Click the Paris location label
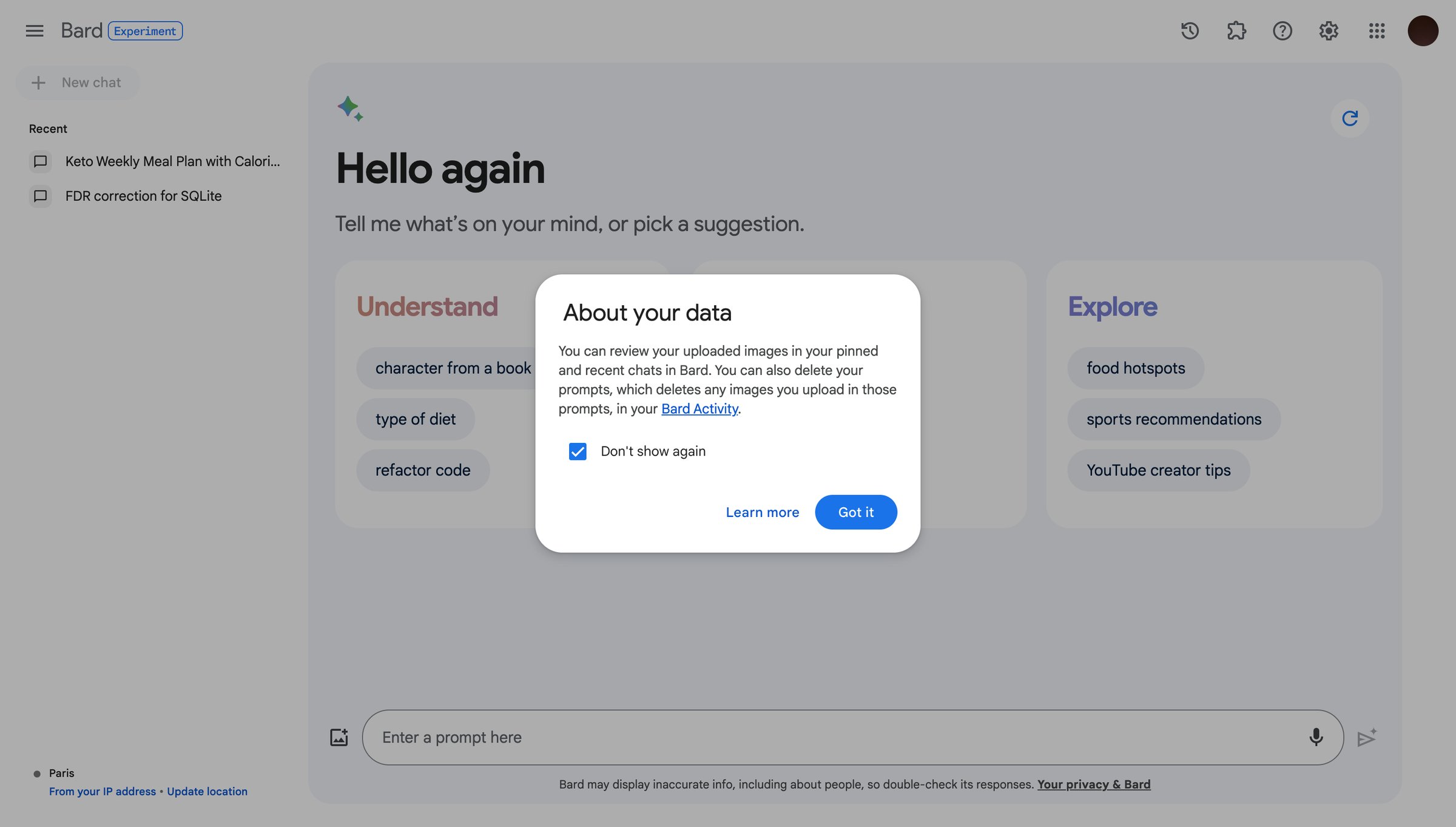The height and width of the screenshot is (827, 1456). [x=61, y=773]
